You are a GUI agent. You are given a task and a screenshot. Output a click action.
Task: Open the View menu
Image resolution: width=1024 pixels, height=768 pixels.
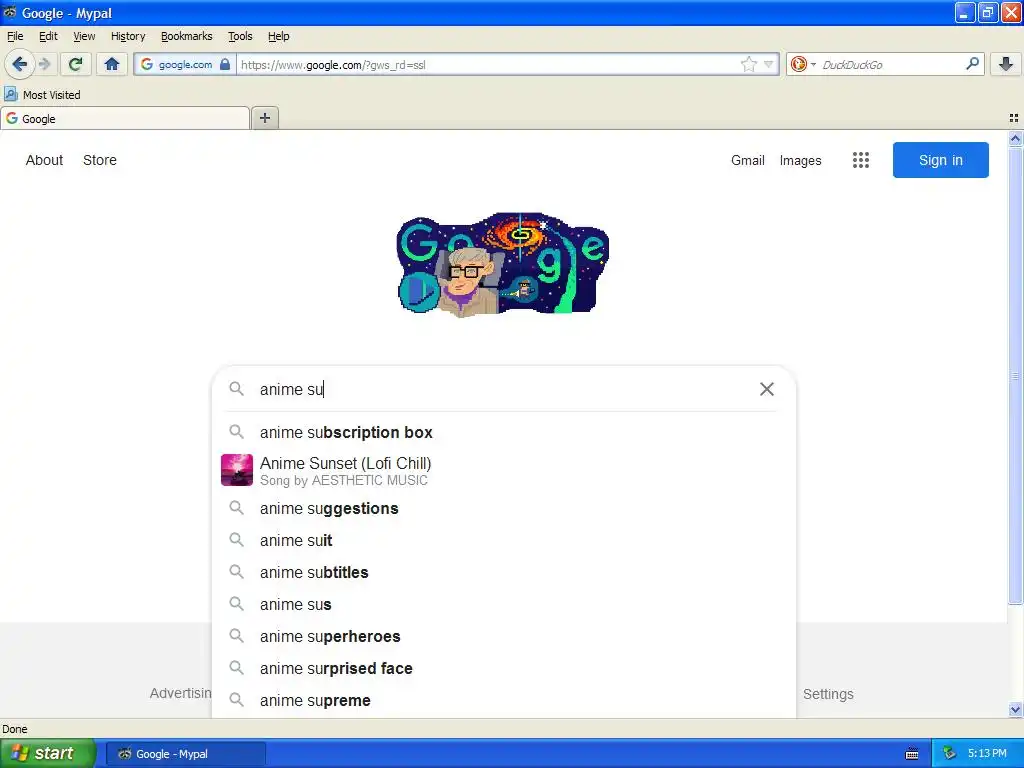coord(84,36)
